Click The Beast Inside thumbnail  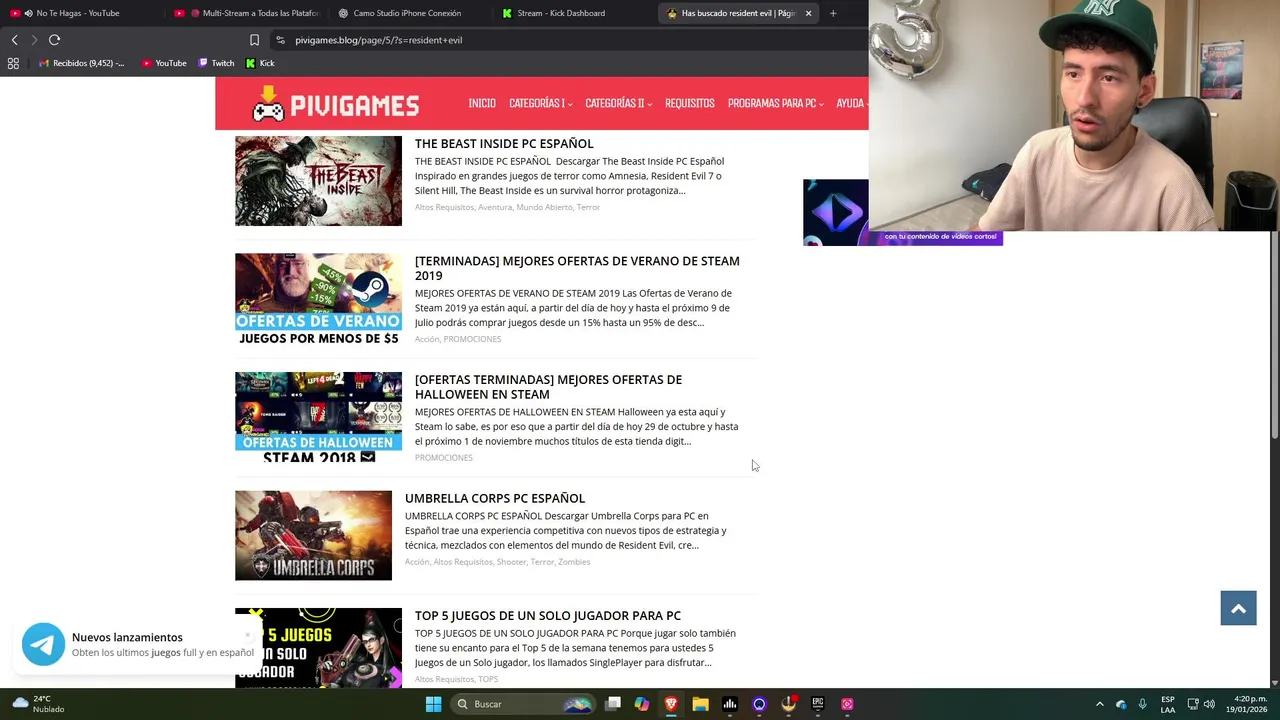(x=318, y=181)
